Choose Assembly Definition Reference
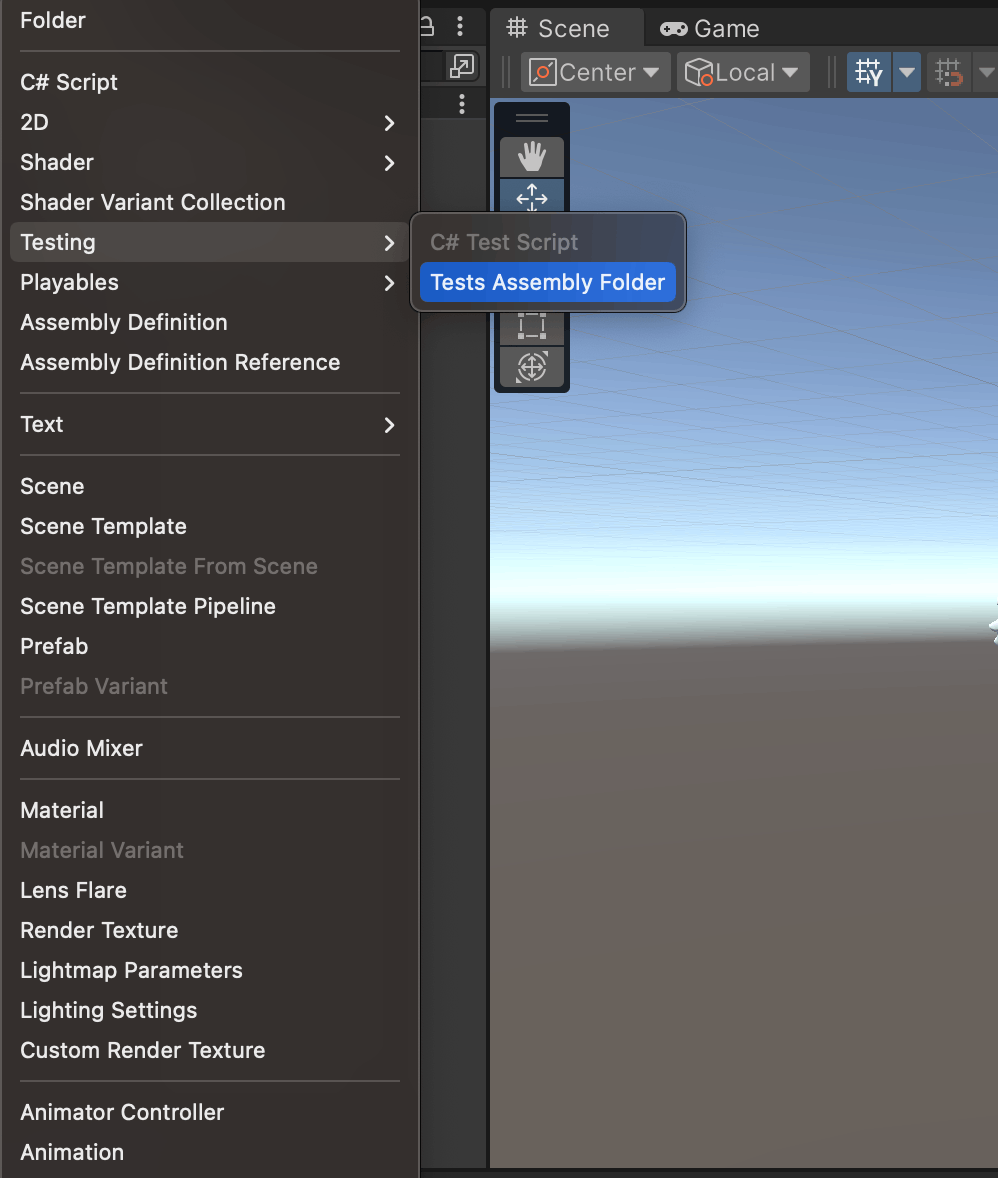Screen dimensions: 998x1178 [x=210, y=361]
